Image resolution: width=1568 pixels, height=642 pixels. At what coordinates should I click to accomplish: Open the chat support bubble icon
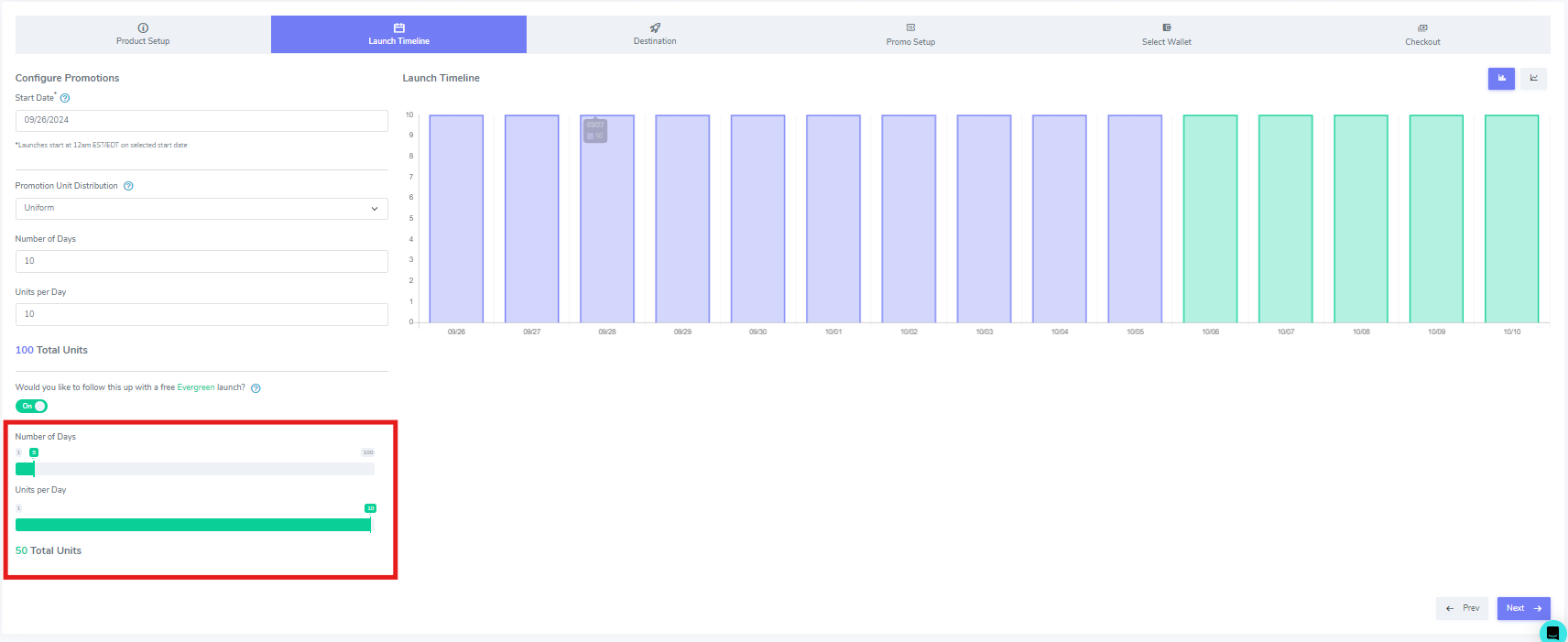1552,632
